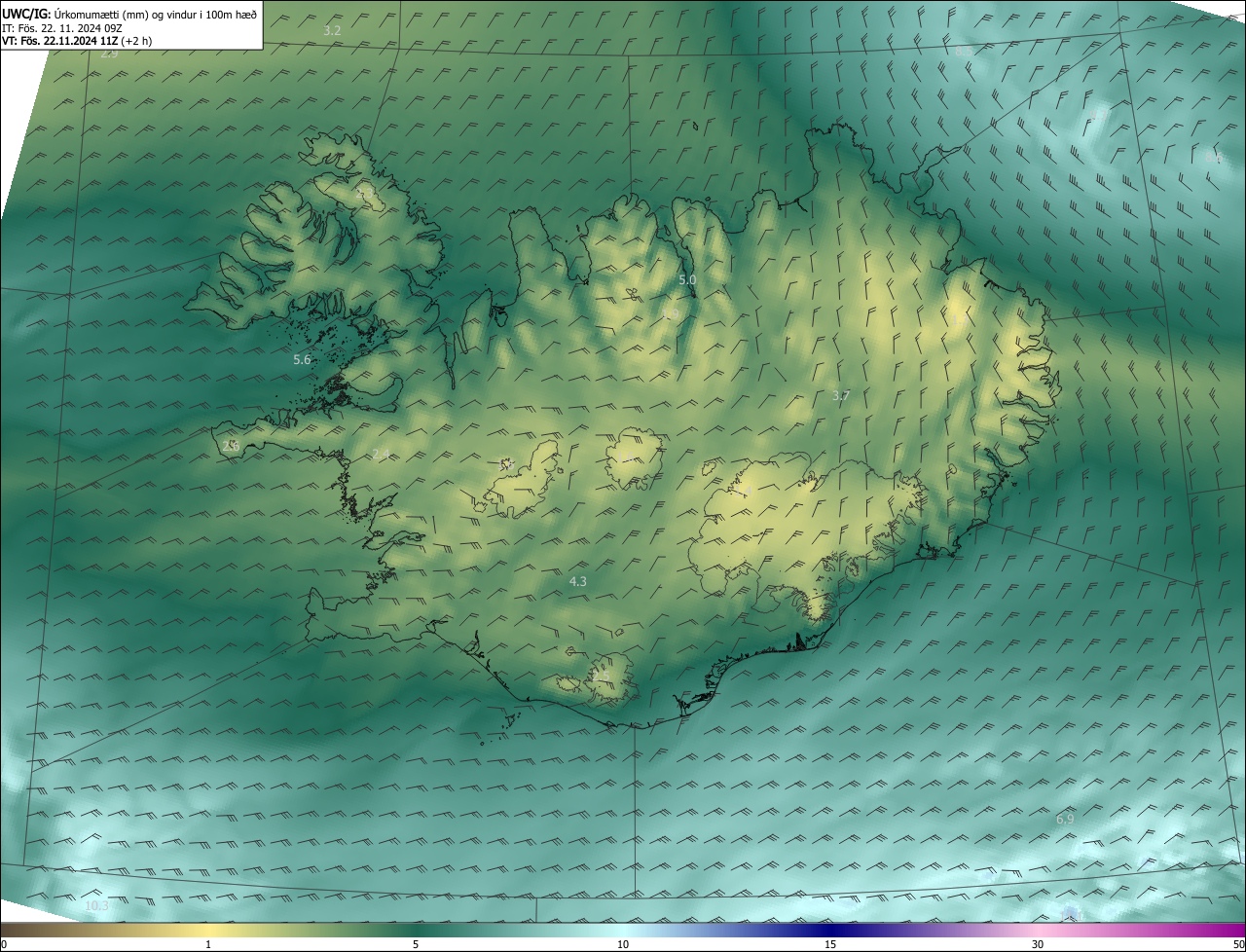
Task: Click the map value label '10.3' in the bottom-left corner
Action: tap(96, 905)
